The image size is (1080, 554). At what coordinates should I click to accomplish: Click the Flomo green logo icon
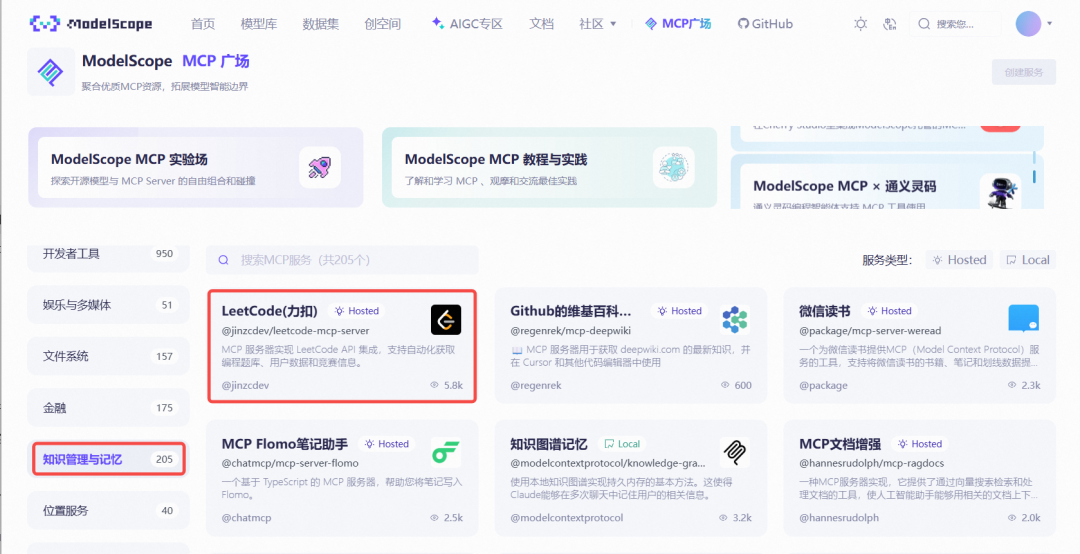tap(446, 453)
